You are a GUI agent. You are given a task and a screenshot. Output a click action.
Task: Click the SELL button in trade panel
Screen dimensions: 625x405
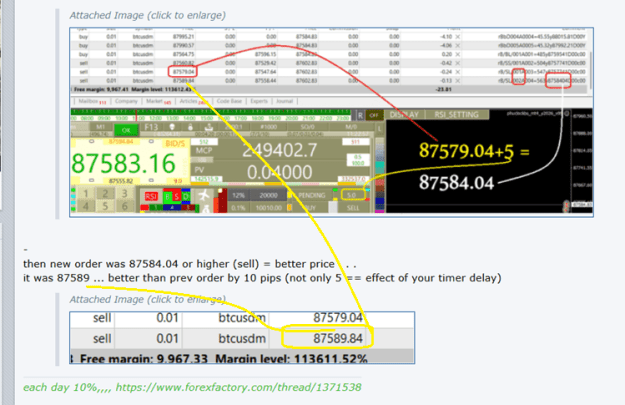pyautogui.click(x=353, y=208)
